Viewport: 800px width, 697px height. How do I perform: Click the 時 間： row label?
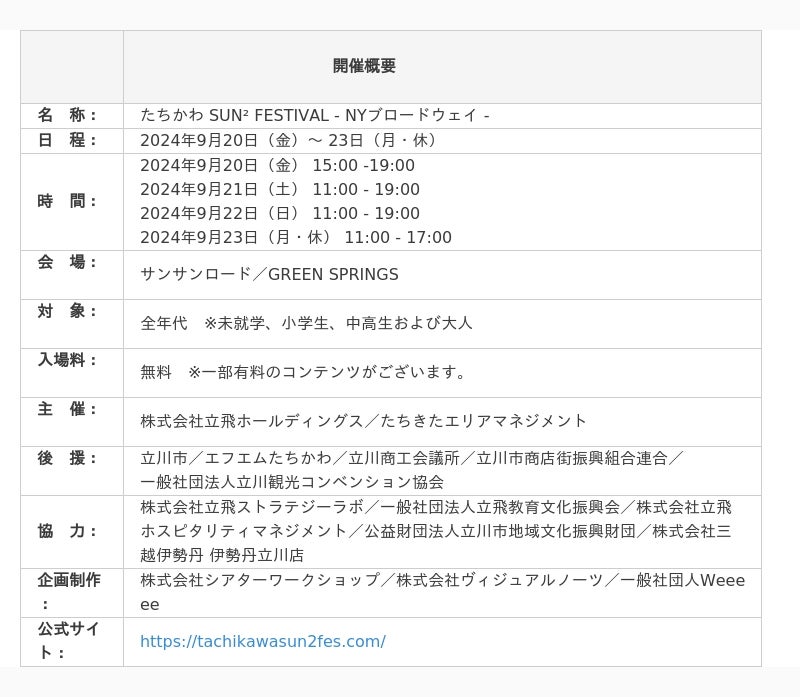click(x=67, y=202)
